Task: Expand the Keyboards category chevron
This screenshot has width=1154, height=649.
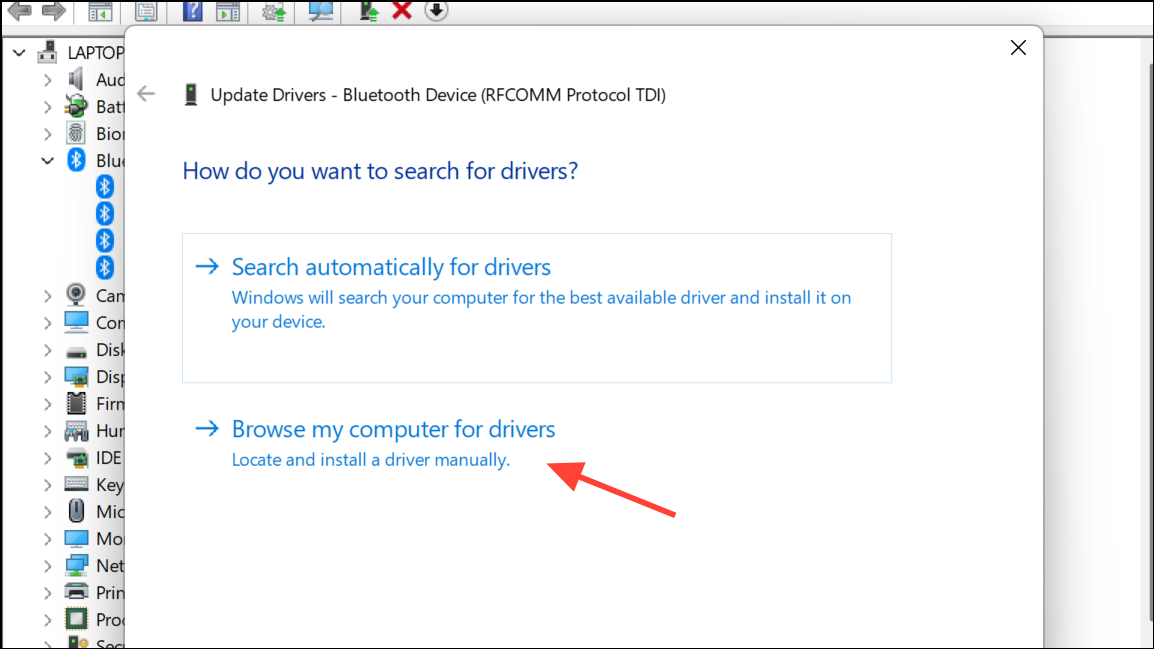Action: [47, 484]
